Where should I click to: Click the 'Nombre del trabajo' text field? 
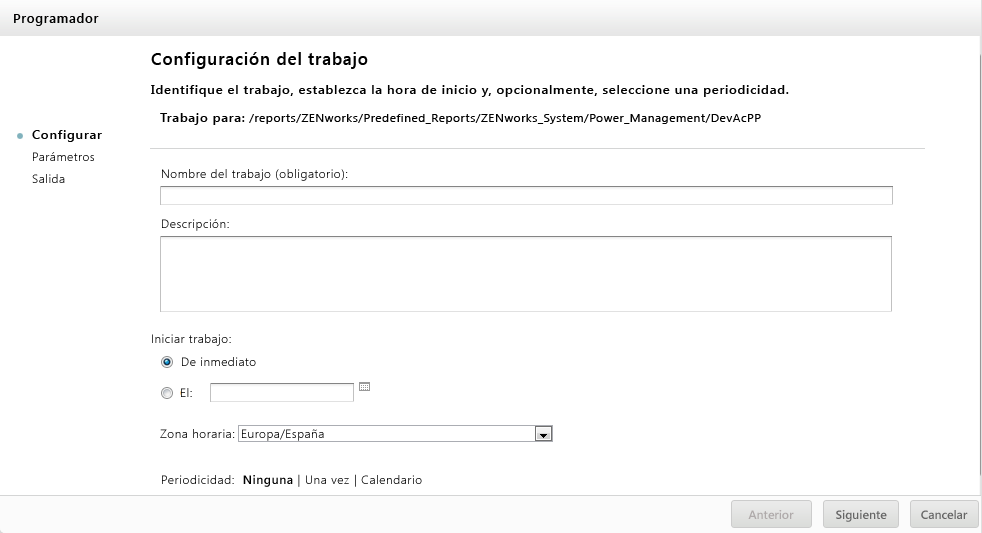click(526, 195)
